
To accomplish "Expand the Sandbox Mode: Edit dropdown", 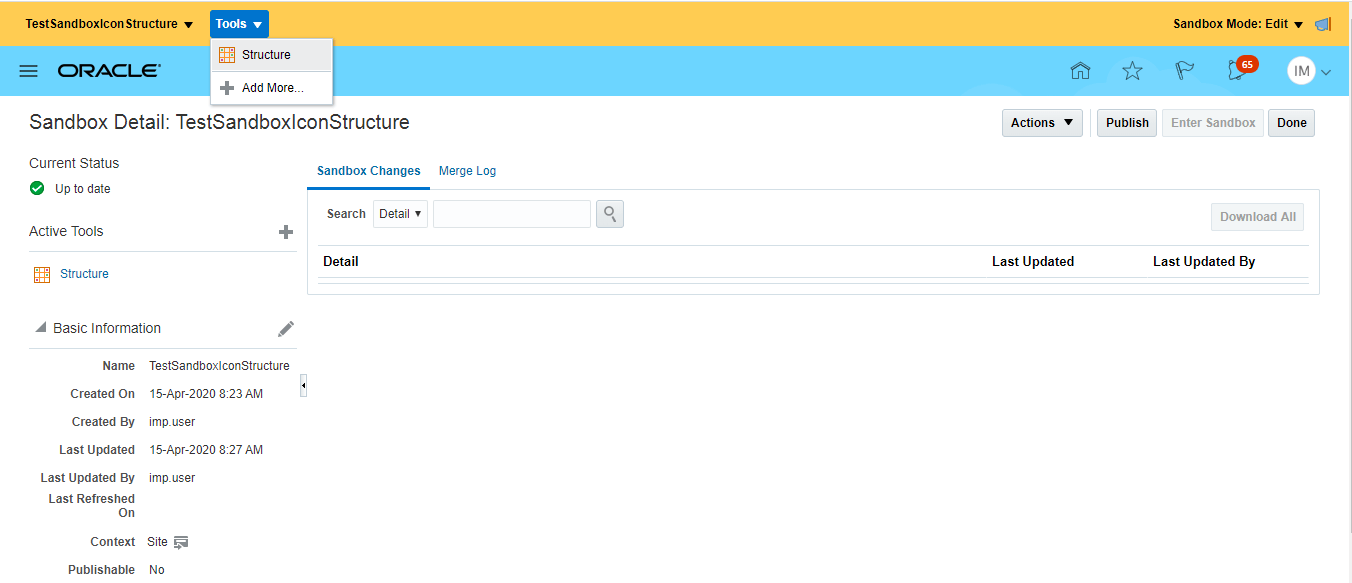I will click(x=1238, y=24).
